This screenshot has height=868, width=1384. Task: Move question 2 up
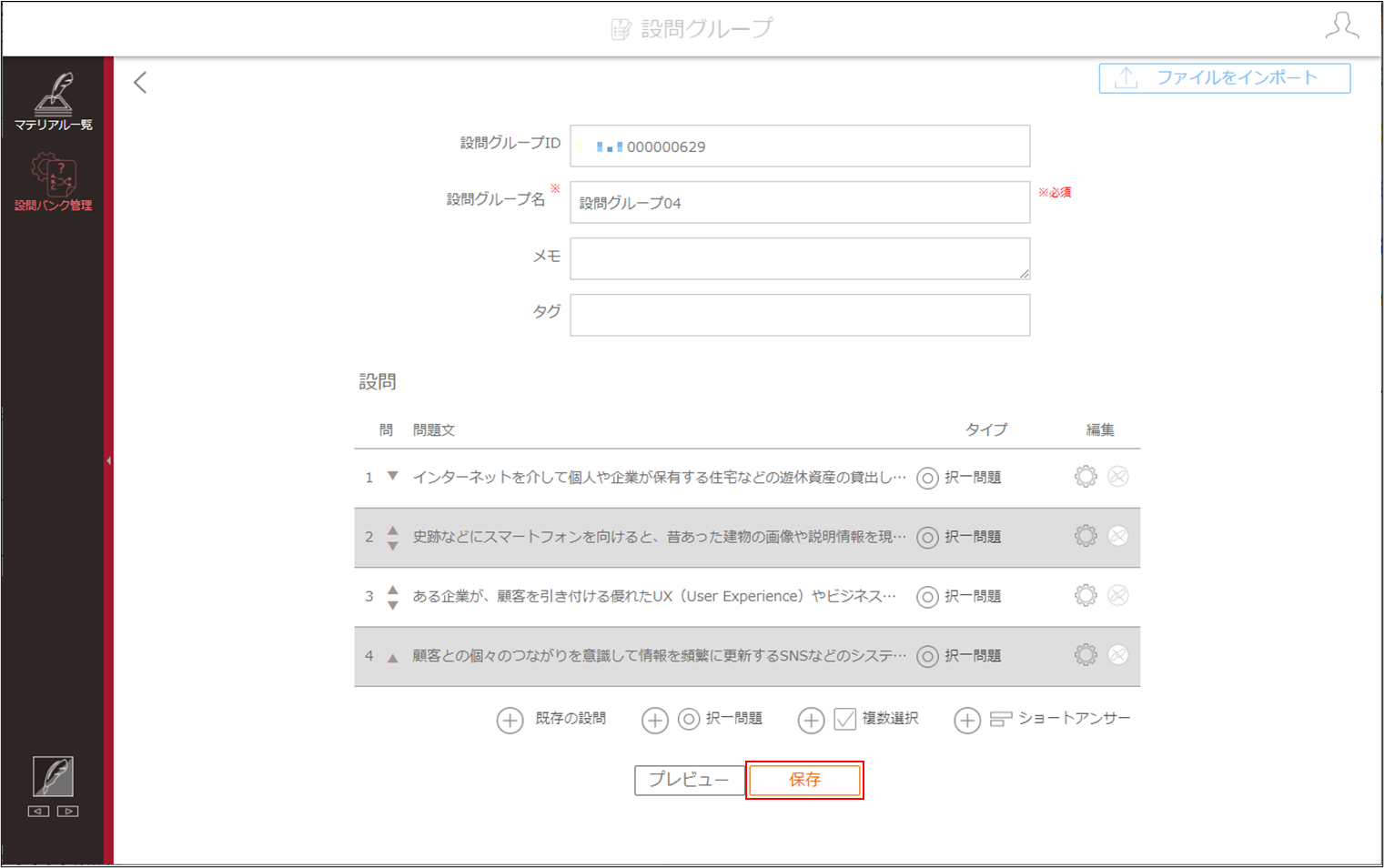(x=393, y=530)
